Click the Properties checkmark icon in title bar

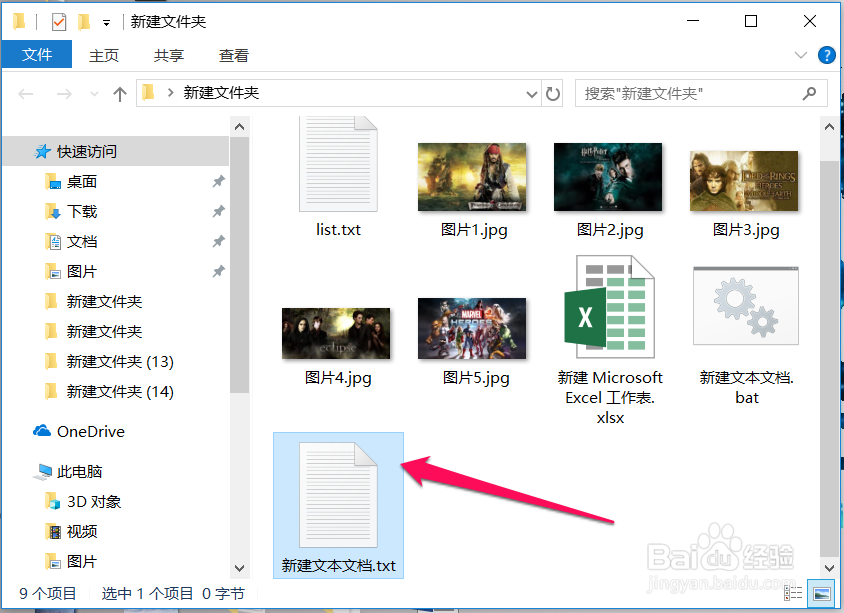click(59, 22)
